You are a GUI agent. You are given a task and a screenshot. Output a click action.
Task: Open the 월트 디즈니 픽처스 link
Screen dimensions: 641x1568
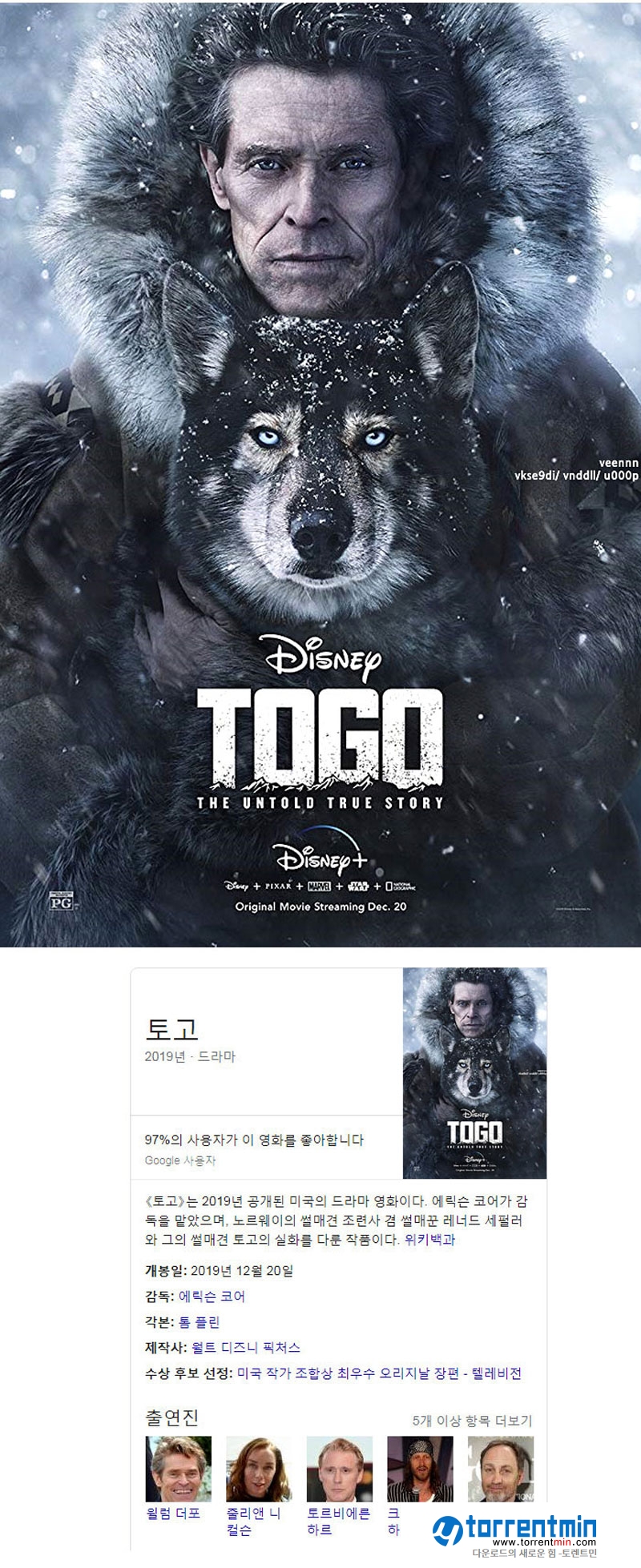246,1347
